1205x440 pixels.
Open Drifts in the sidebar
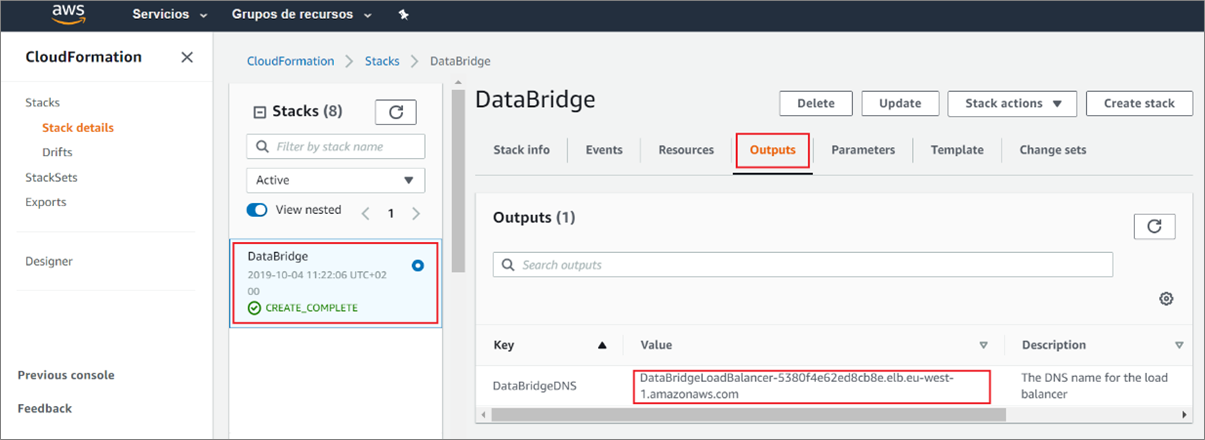[x=57, y=152]
